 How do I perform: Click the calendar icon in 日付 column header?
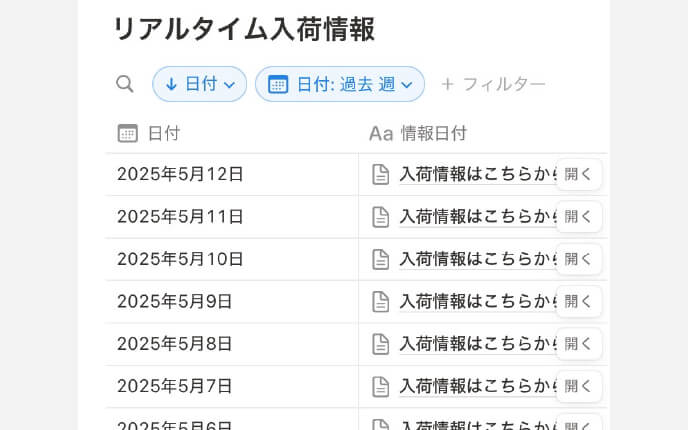[x=128, y=133]
